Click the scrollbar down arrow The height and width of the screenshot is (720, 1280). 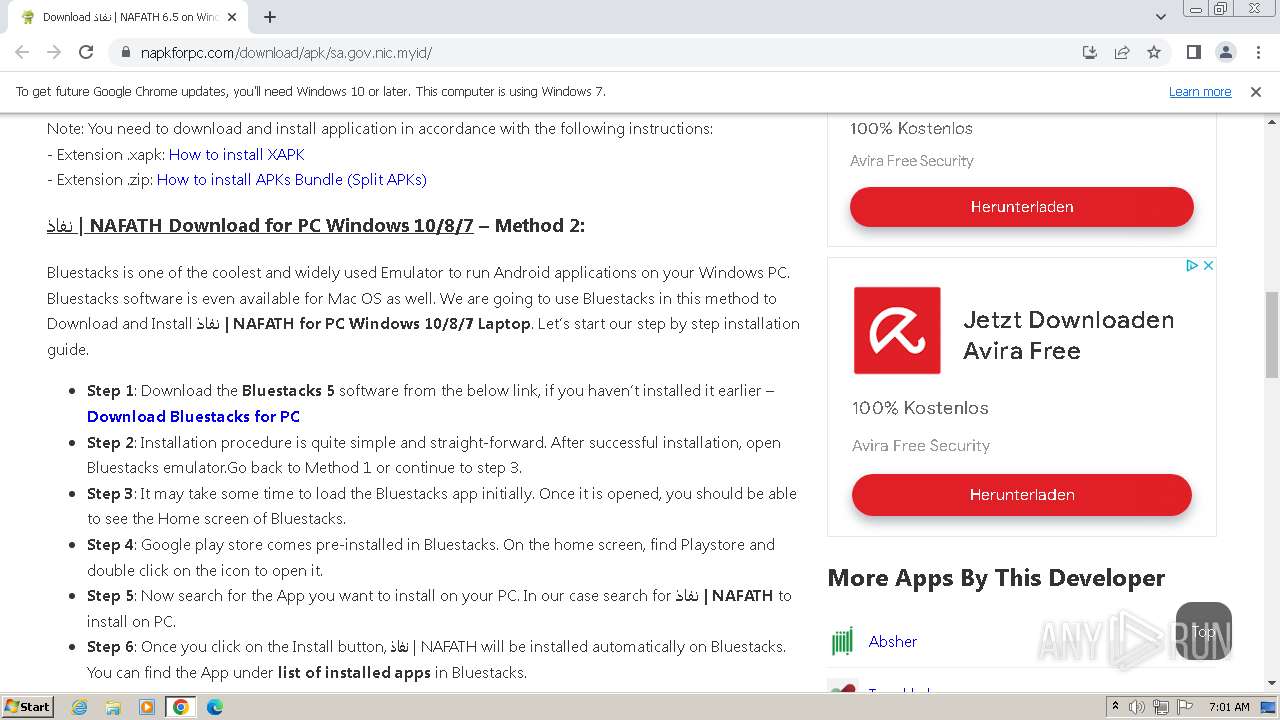1272,684
